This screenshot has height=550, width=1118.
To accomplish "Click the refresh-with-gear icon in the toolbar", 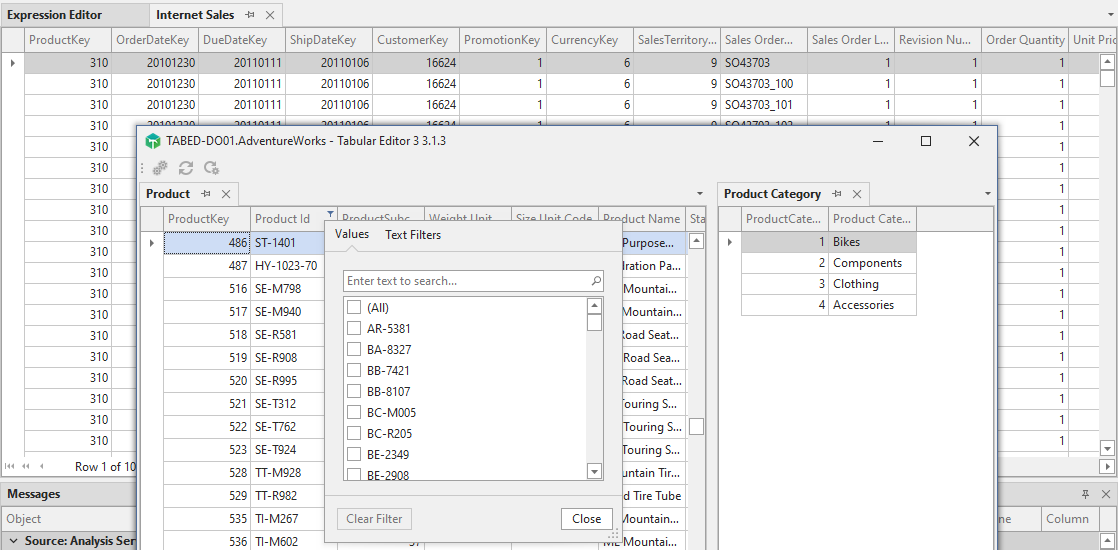I will click(211, 168).
